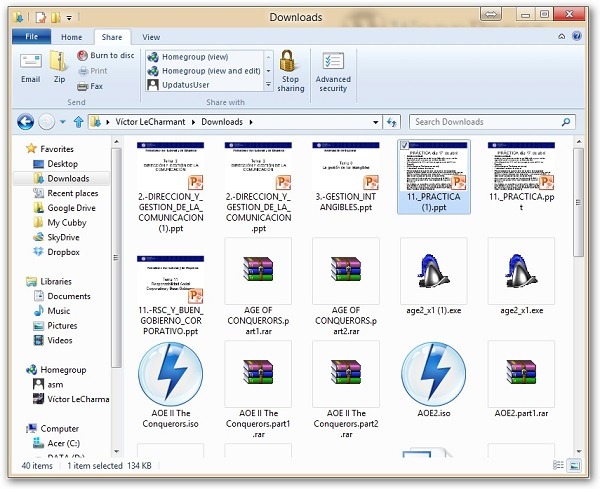Viewport: 600px width, 489px height.
Task: Expand the address bar history dropdown
Action: (x=375, y=122)
